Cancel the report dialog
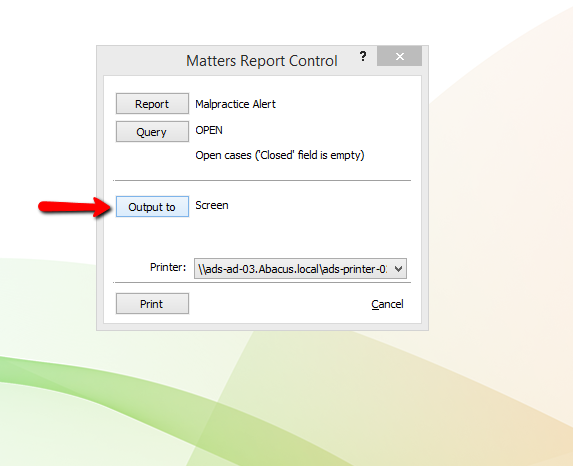 (x=387, y=304)
